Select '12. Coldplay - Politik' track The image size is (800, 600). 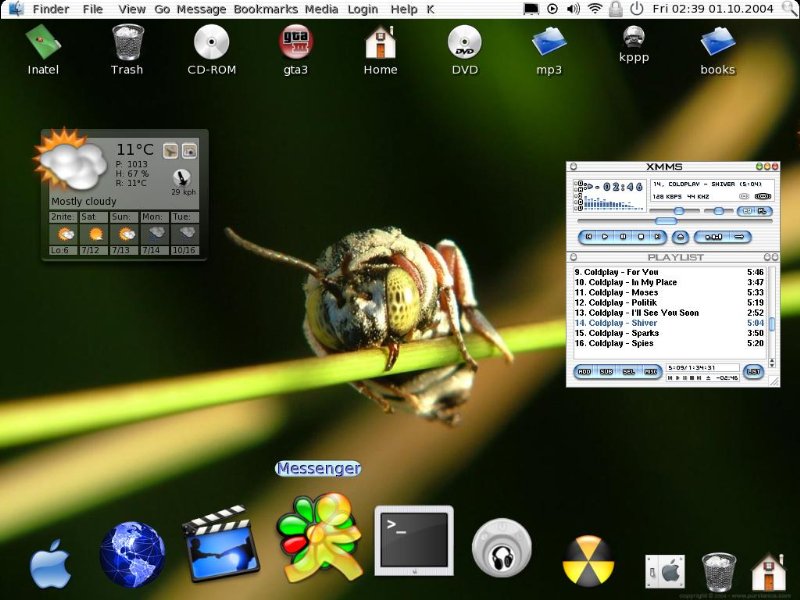click(x=669, y=303)
